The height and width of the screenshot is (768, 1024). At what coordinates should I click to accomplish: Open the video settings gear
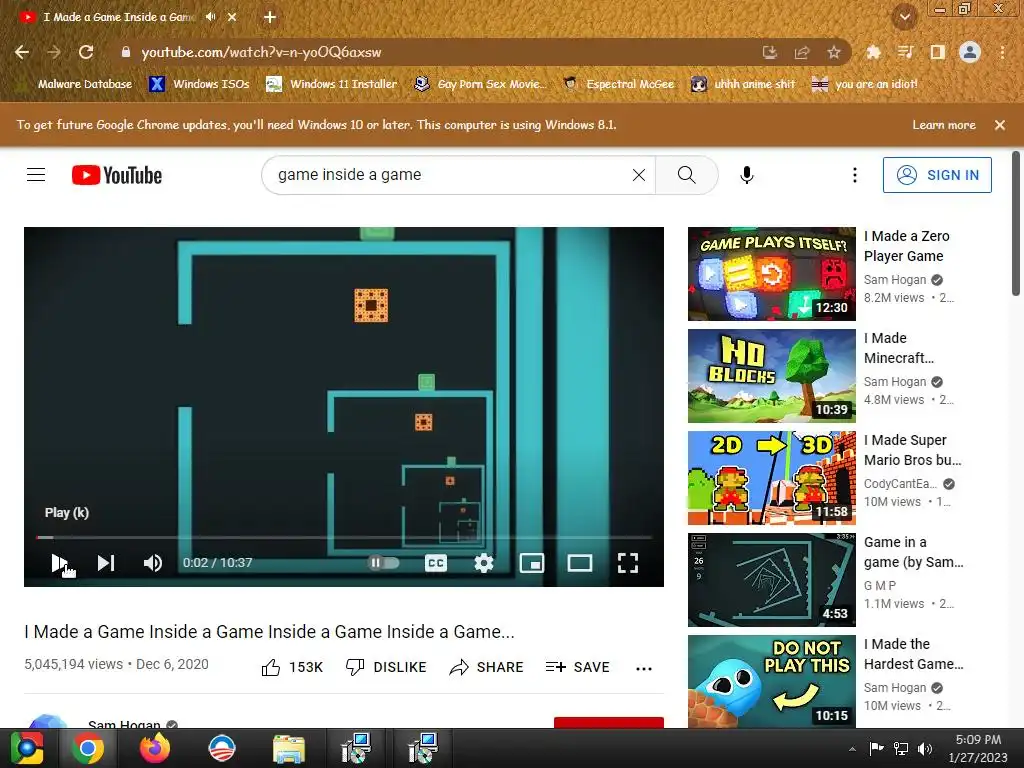(483, 563)
